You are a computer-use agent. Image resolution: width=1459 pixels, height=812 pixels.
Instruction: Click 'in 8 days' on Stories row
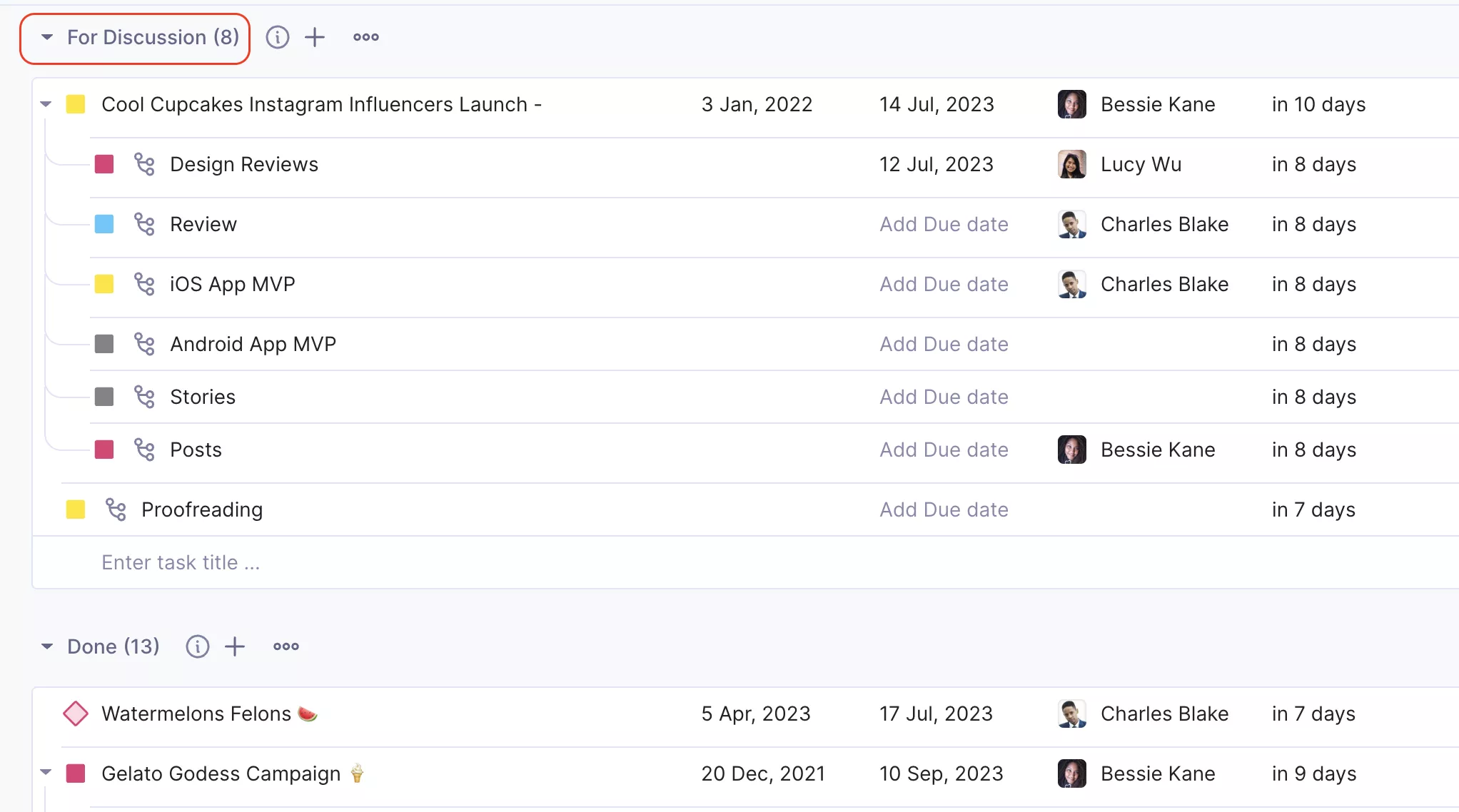pos(1313,397)
